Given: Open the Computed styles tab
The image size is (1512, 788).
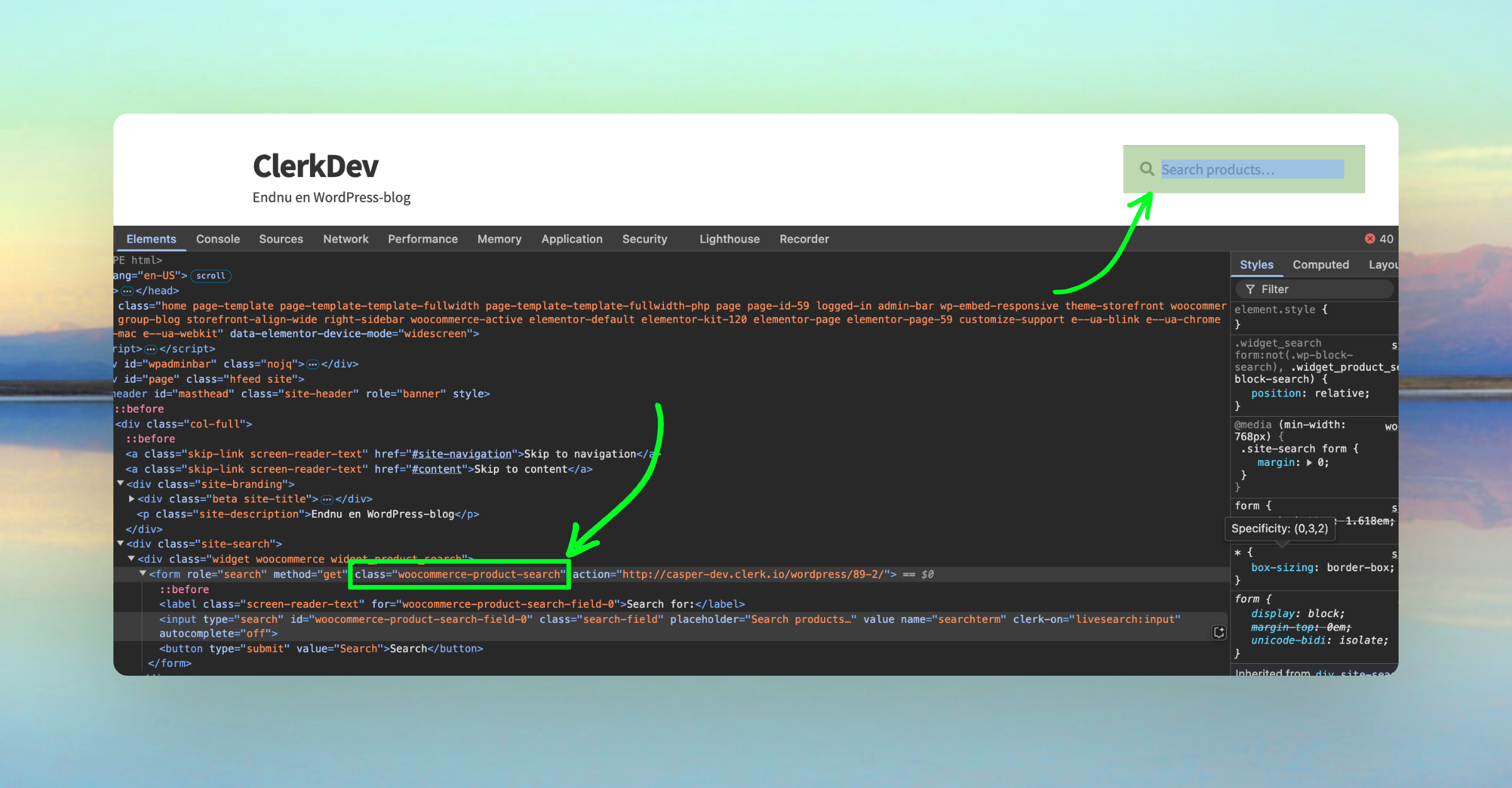Looking at the screenshot, I should click(x=1320, y=265).
